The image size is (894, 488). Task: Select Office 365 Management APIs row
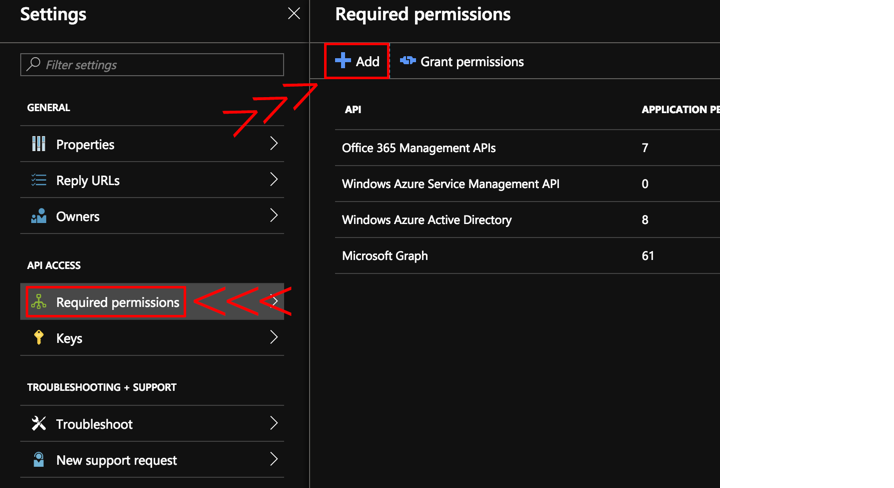point(527,148)
